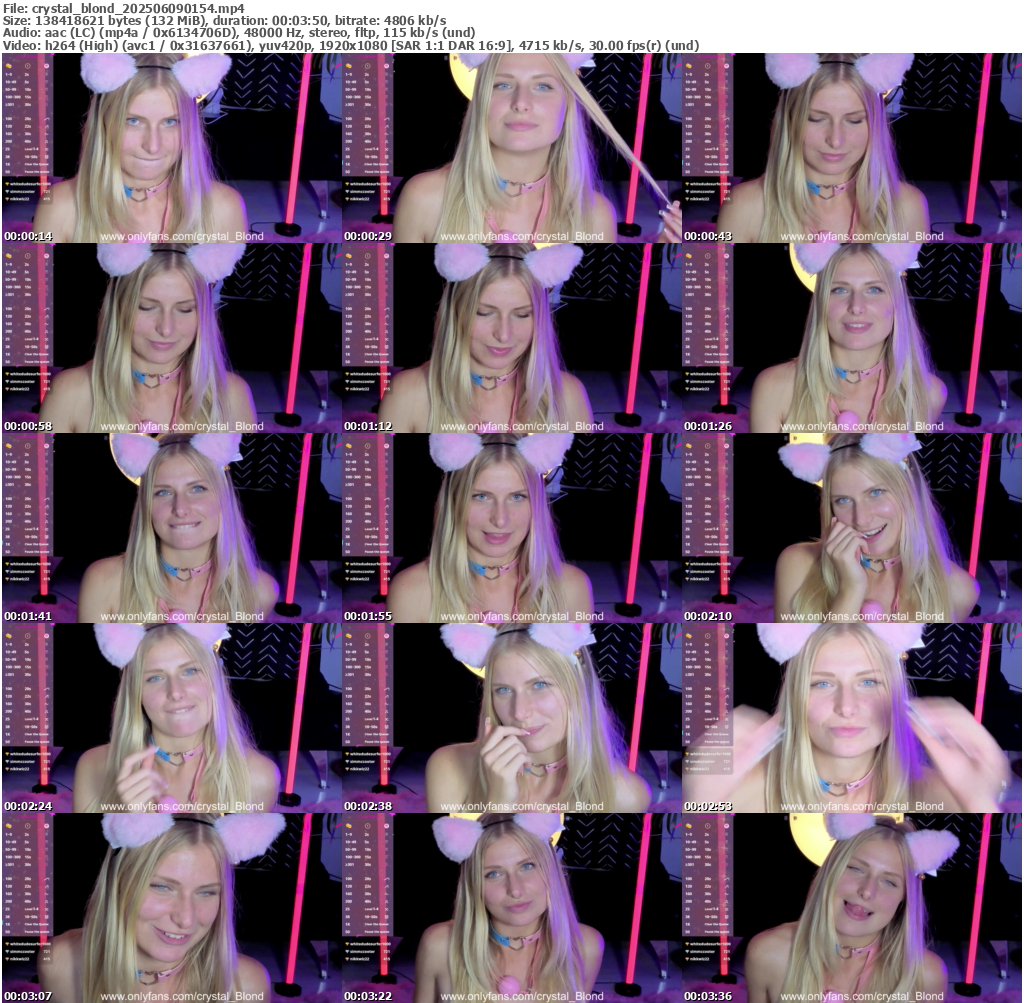Click the thumbnail at 00:01:55
The image size is (1024, 1003).
coord(511,528)
